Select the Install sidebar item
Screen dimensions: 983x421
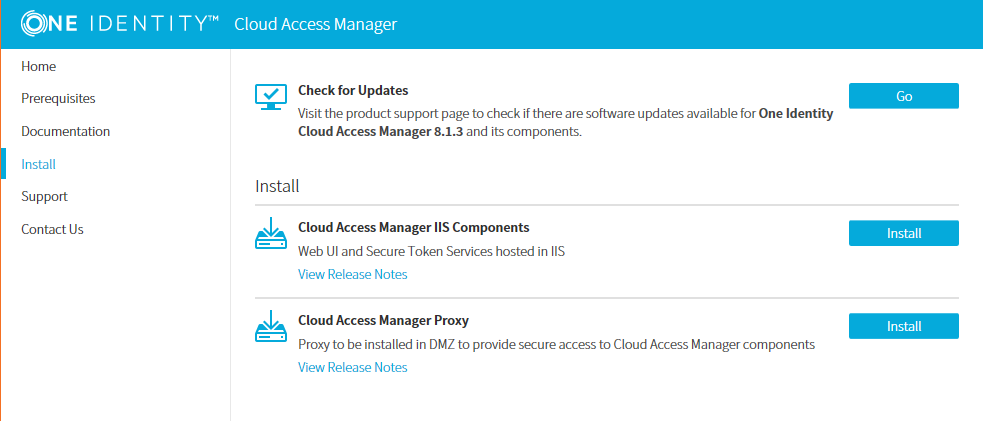(x=38, y=164)
